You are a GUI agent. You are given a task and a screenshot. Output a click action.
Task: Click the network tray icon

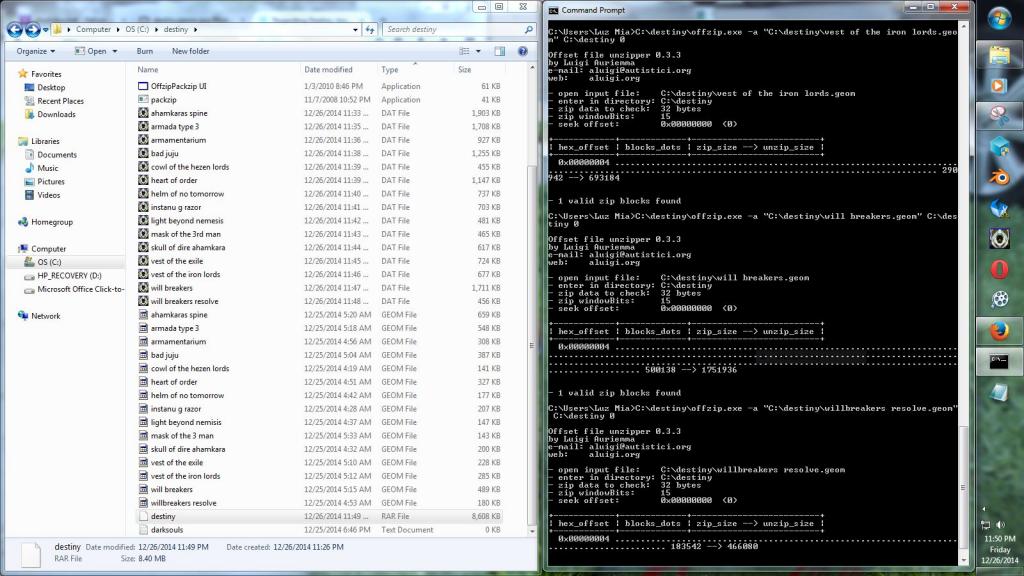click(986, 524)
